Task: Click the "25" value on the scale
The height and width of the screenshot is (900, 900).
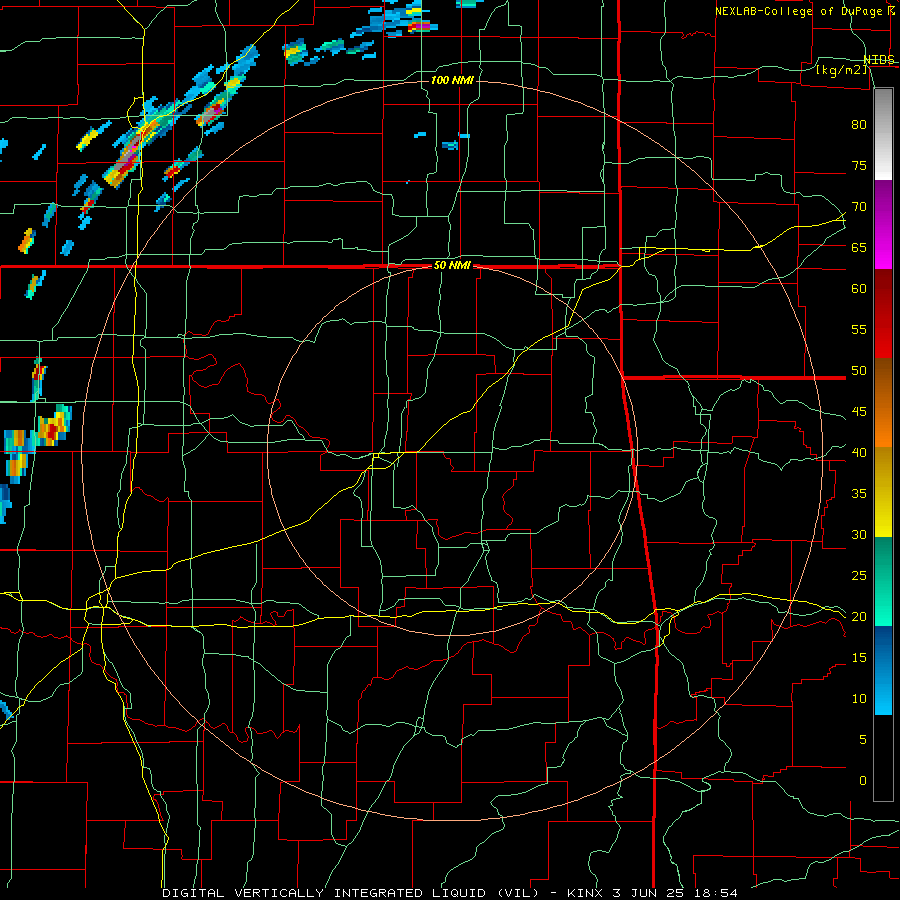Action: tap(859, 576)
